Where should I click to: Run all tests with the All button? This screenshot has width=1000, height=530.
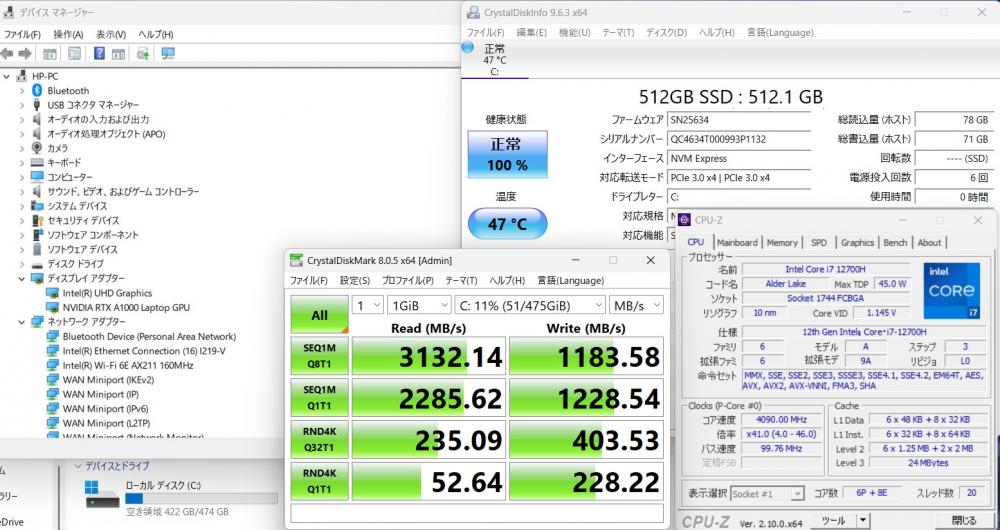pyautogui.click(x=320, y=315)
